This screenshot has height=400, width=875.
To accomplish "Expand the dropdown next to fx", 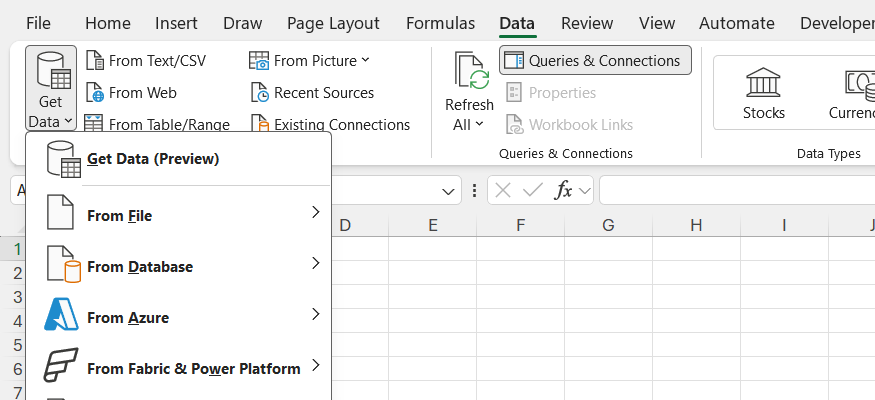I will [x=584, y=191].
